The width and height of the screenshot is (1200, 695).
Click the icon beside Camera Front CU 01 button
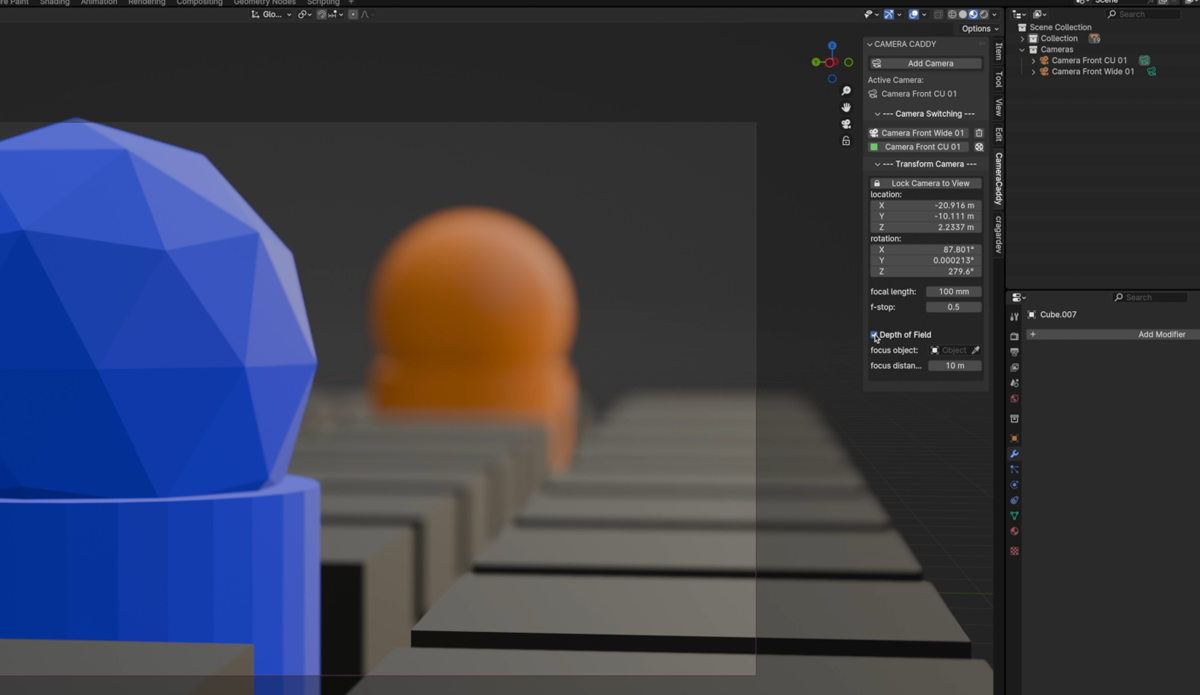click(979, 147)
